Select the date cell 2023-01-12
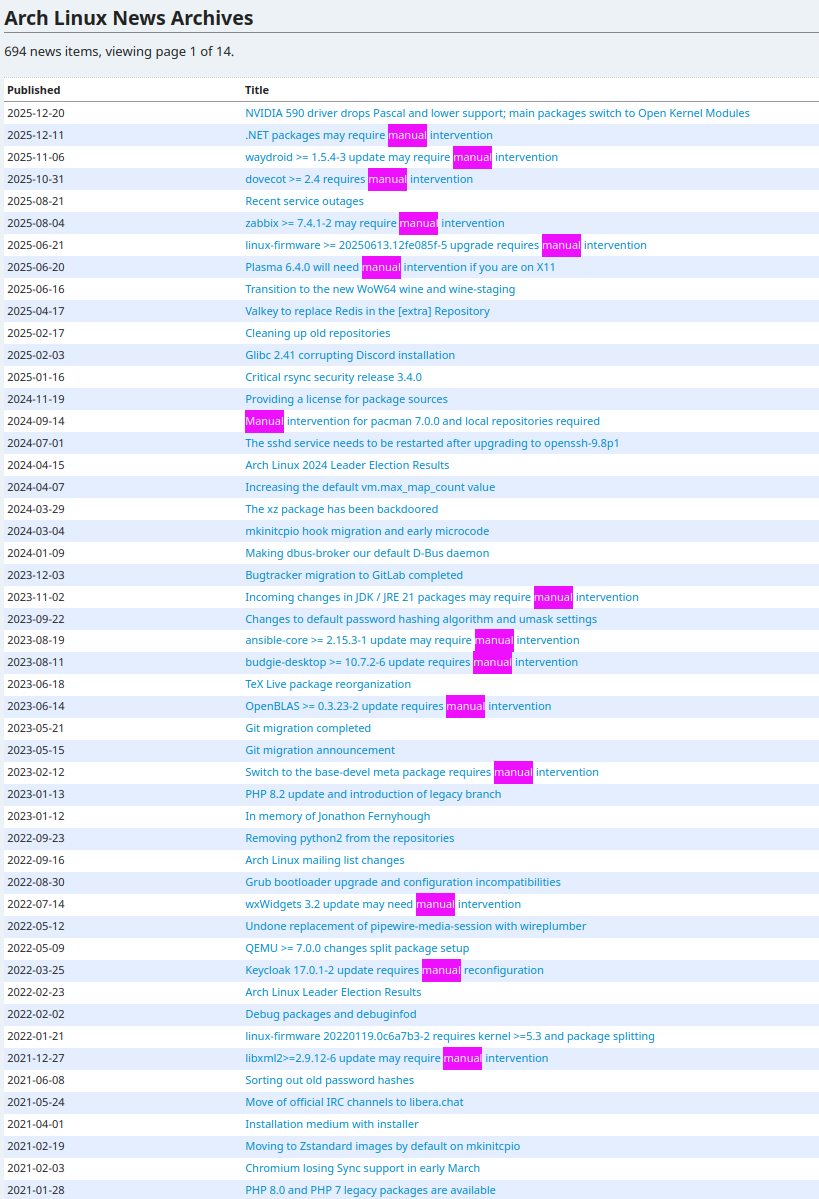Image resolution: width=819 pixels, height=1199 pixels. pos(36,816)
